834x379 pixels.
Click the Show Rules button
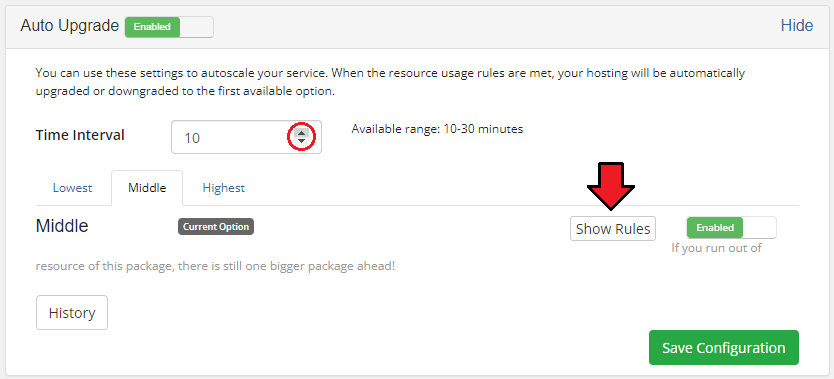click(613, 229)
